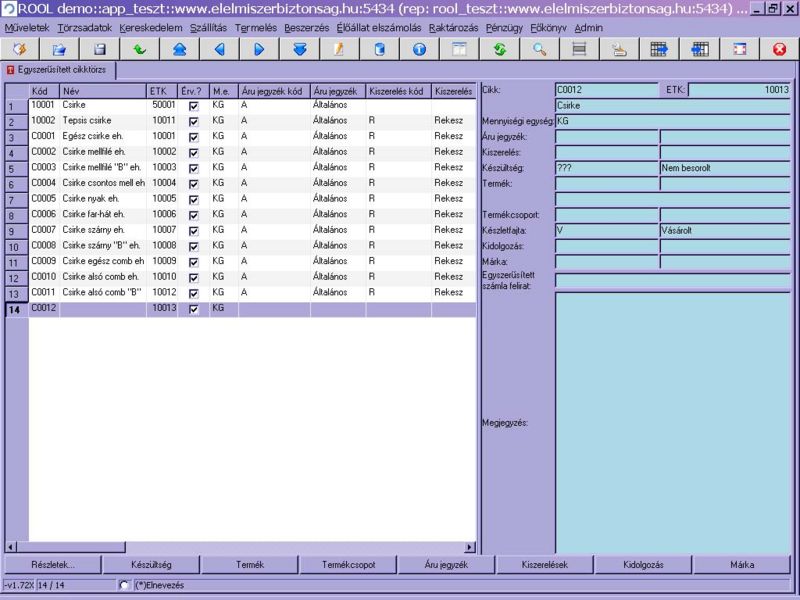Toggle Érv.? checkbox for Tepsis csirke row
800x600 pixels.
194,121
